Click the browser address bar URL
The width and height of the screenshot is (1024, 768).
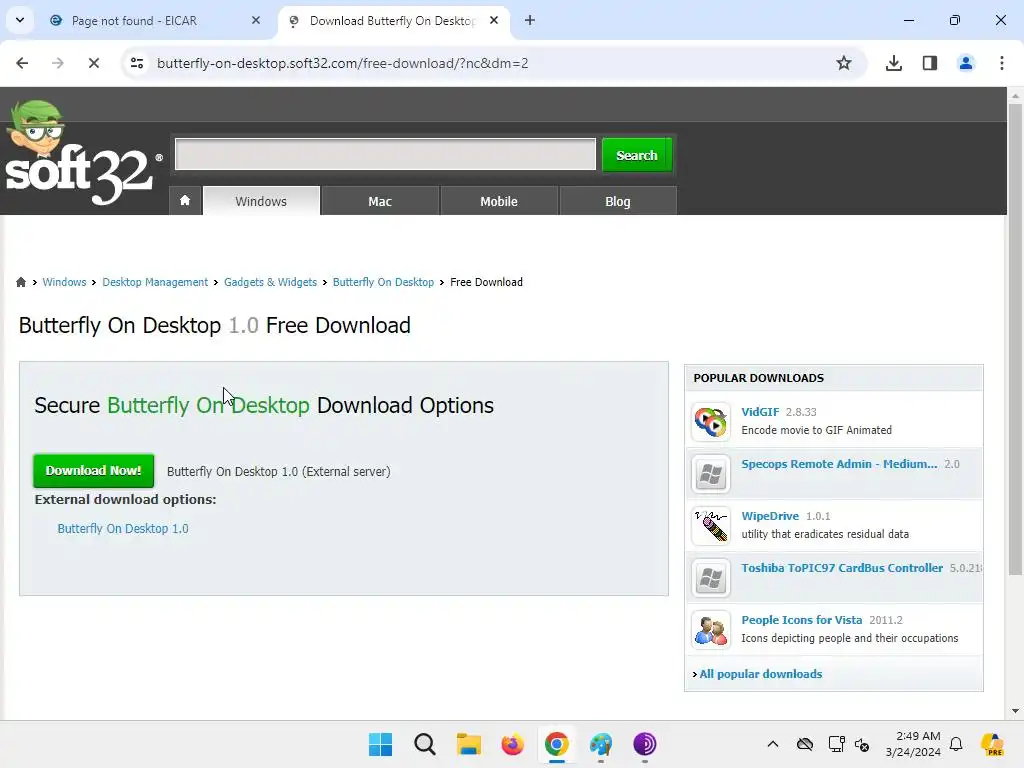point(342,63)
